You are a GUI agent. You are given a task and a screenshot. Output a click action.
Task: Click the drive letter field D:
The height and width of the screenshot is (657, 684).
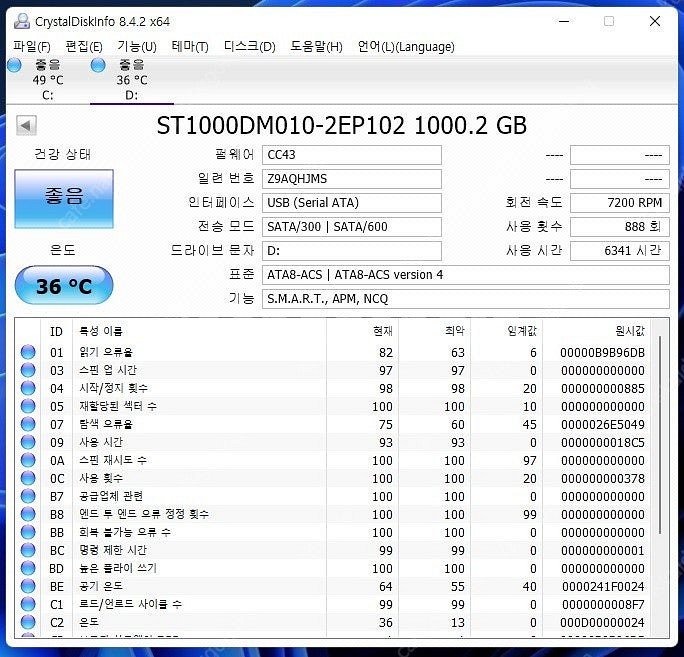coord(352,251)
